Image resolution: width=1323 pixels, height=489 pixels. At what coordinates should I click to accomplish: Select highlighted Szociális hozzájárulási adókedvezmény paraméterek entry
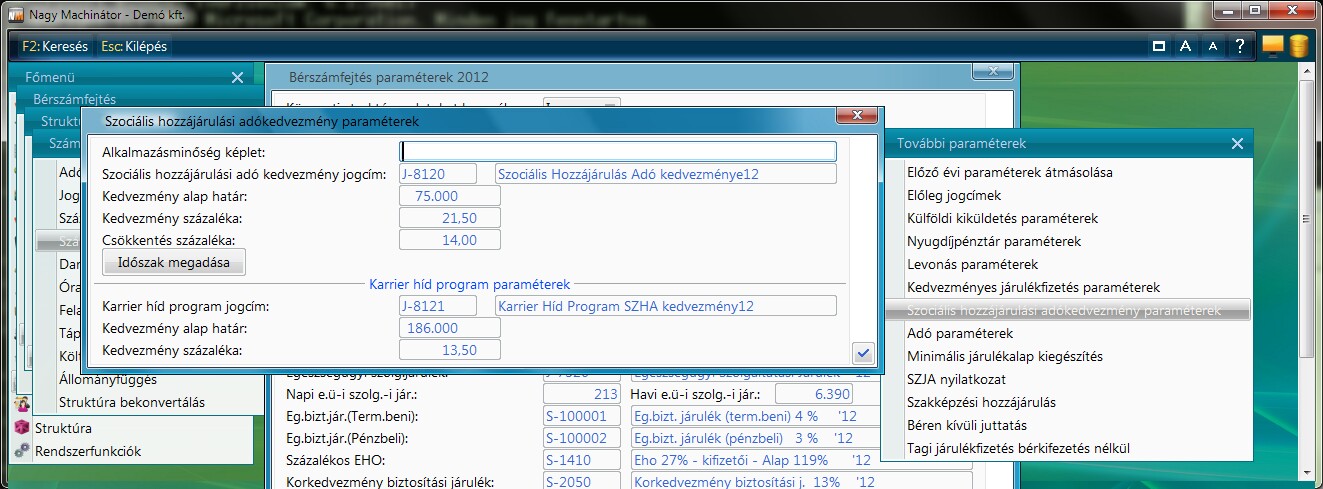coord(1066,311)
